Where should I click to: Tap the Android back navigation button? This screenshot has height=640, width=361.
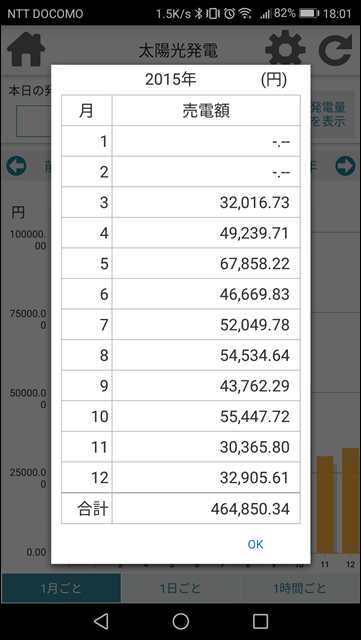click(101, 621)
